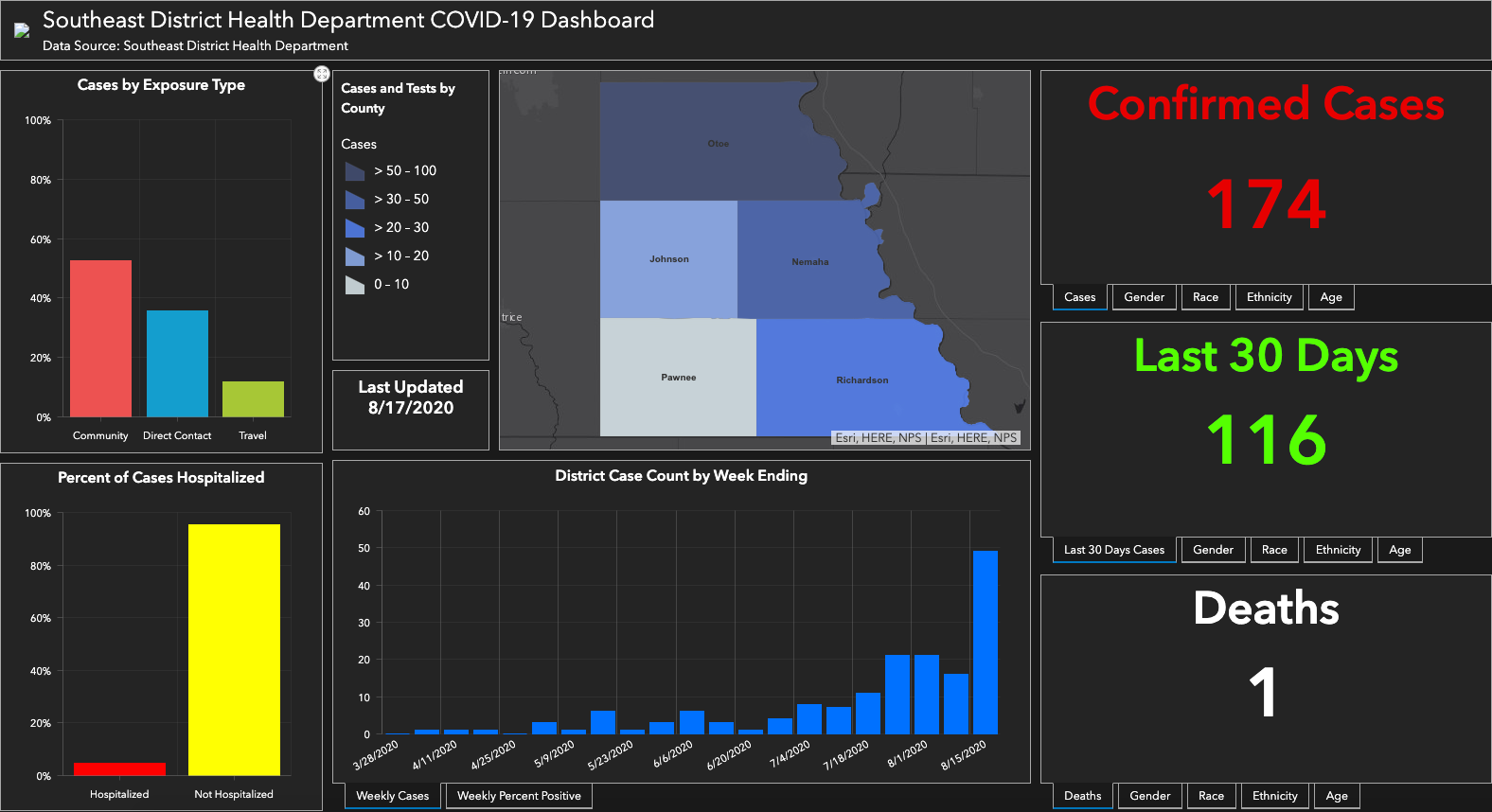Select the Last 30 Days Cases tab
This screenshot has height=812, width=1492.
[1113, 550]
